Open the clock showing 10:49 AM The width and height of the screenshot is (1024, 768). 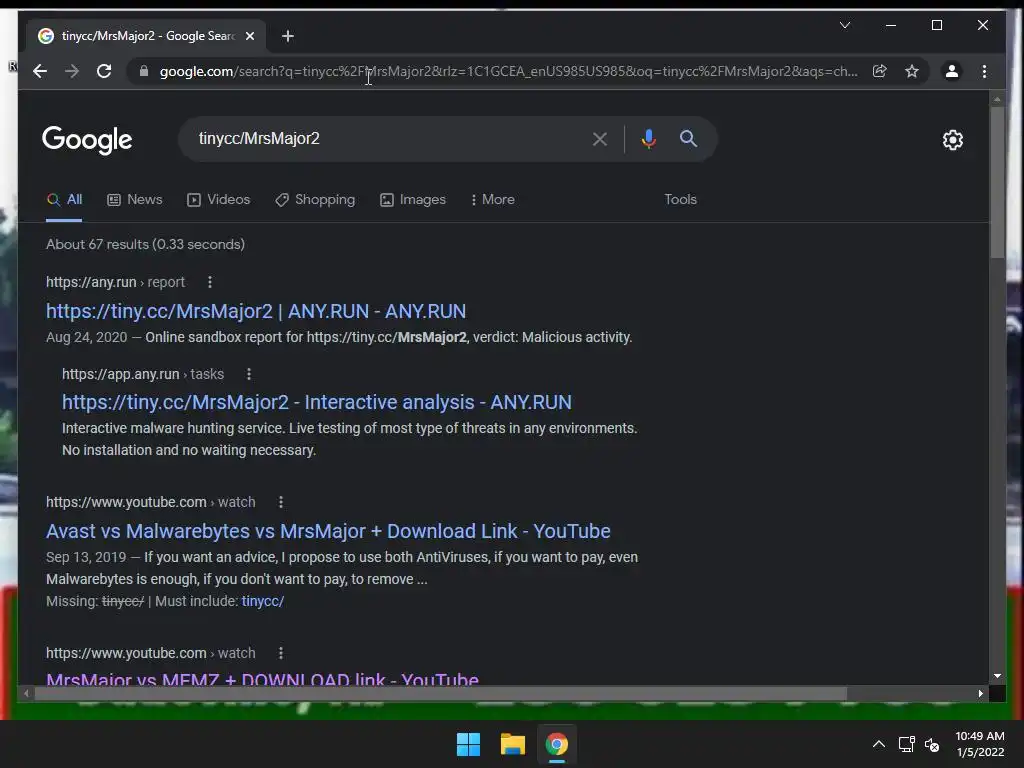(x=980, y=744)
